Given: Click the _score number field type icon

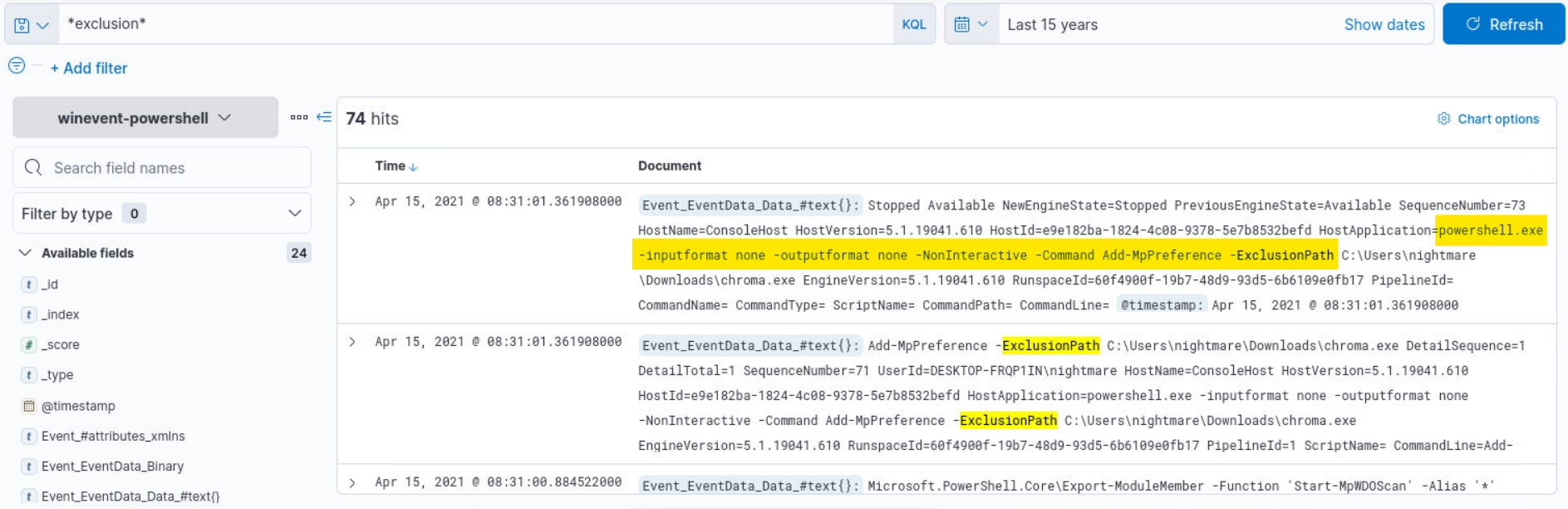Looking at the screenshot, I should click(29, 345).
